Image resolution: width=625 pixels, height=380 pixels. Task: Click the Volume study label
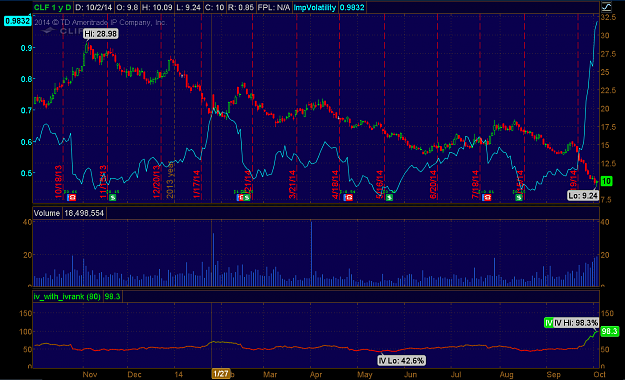(x=47, y=213)
